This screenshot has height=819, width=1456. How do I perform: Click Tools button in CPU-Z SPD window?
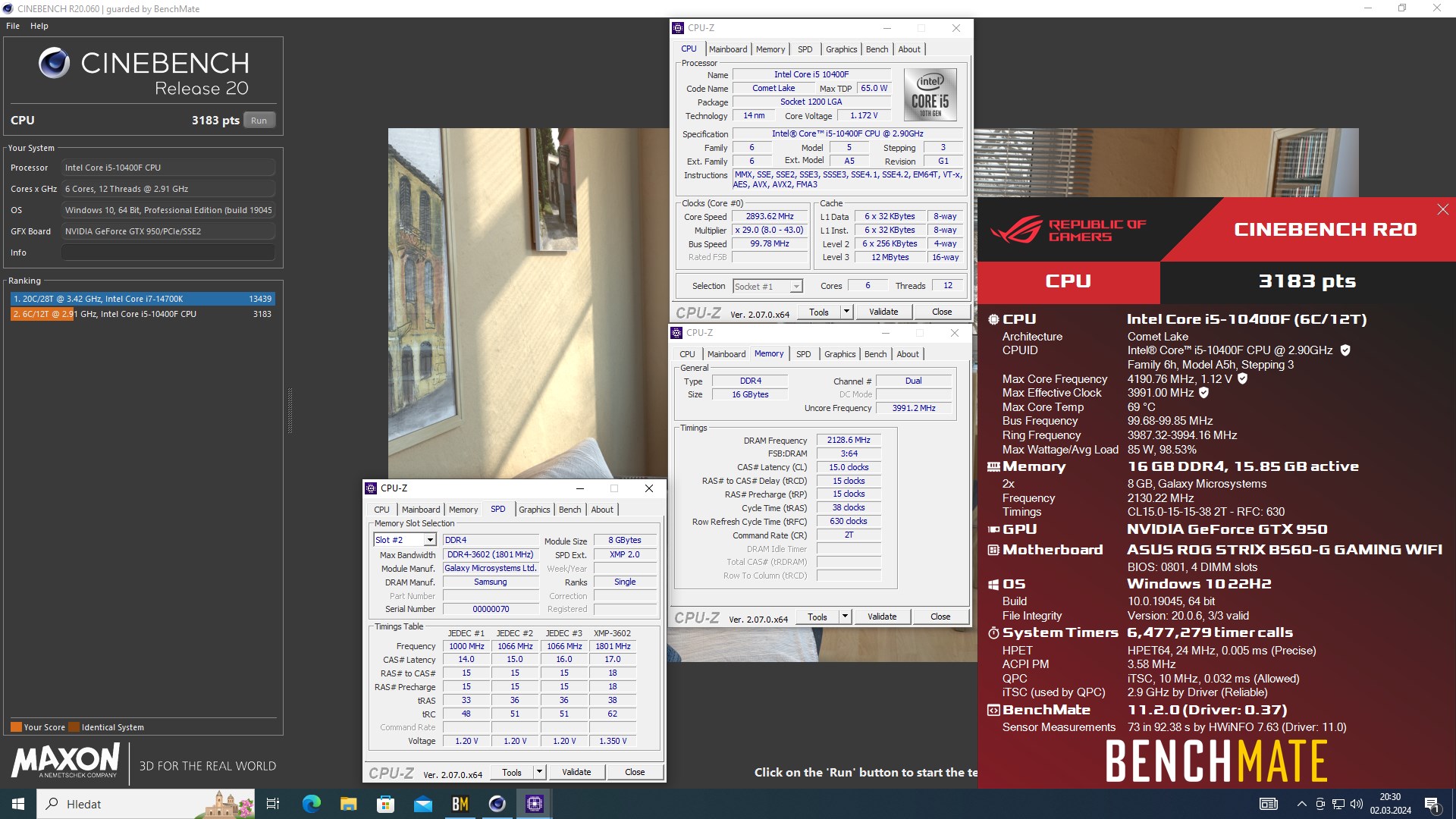pos(512,772)
